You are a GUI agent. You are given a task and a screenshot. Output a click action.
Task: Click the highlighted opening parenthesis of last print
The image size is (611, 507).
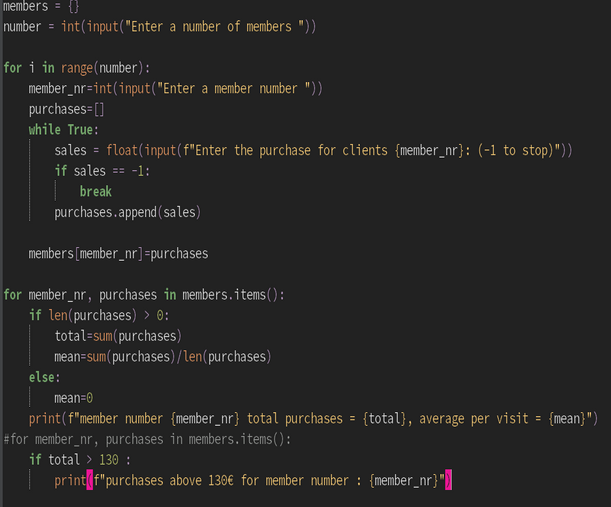coord(90,481)
